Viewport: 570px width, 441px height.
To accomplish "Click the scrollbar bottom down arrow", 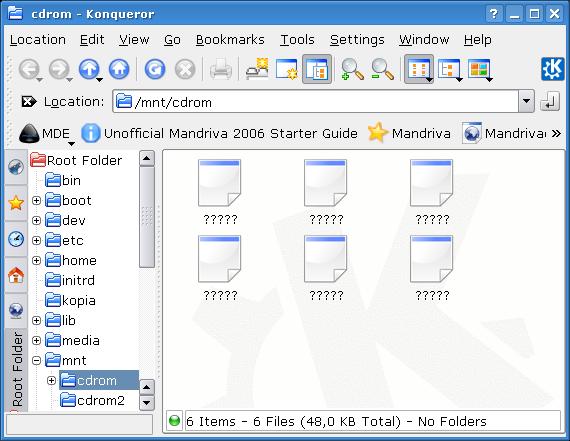I will 146,403.
